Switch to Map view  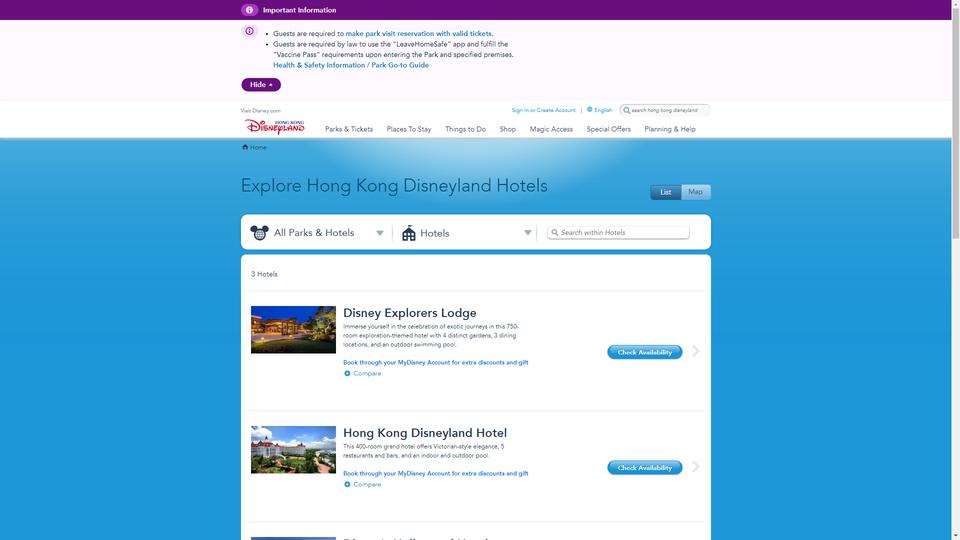[696, 192]
